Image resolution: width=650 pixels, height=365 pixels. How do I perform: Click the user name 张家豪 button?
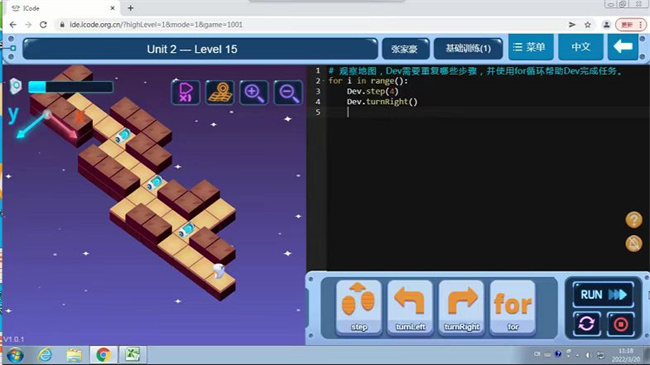pos(405,49)
